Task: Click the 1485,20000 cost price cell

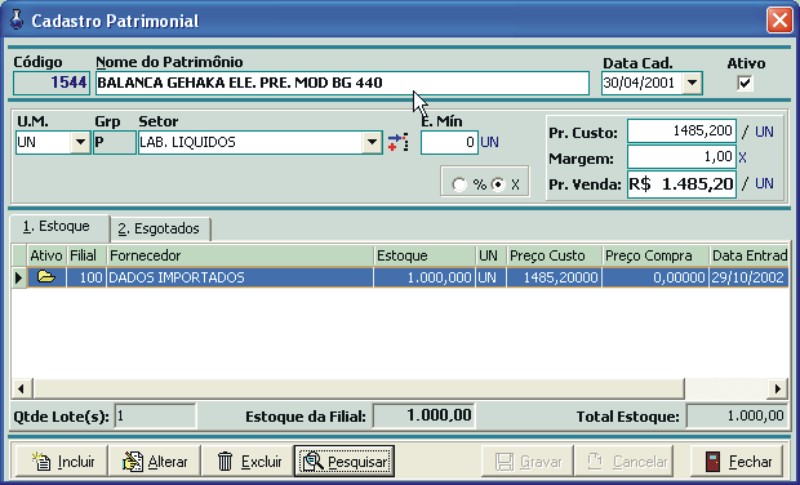Action: point(554,277)
